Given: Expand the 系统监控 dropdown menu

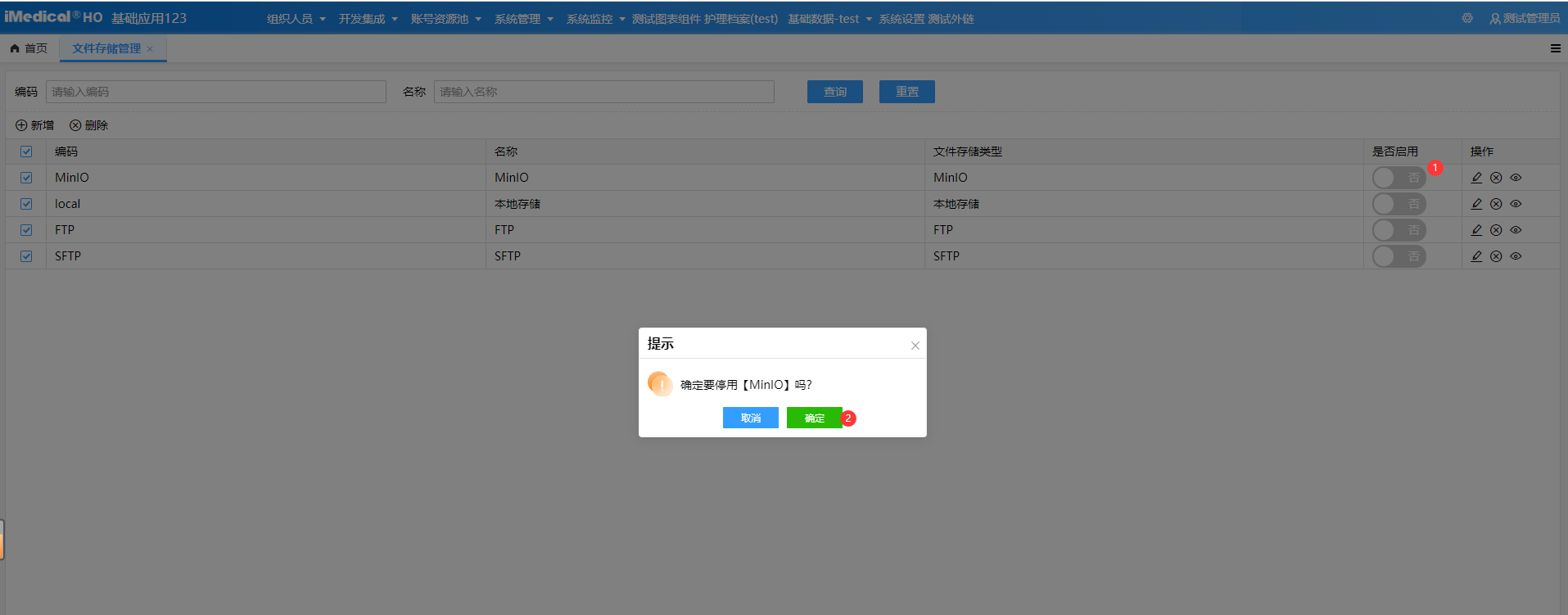Looking at the screenshot, I should [x=595, y=19].
